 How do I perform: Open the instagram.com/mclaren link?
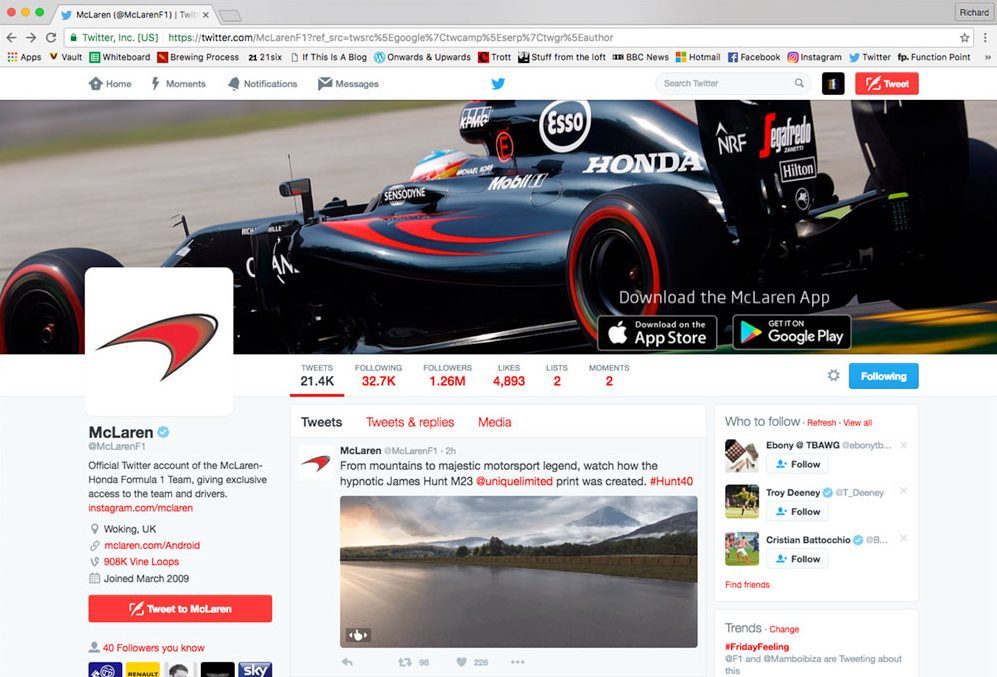point(140,508)
